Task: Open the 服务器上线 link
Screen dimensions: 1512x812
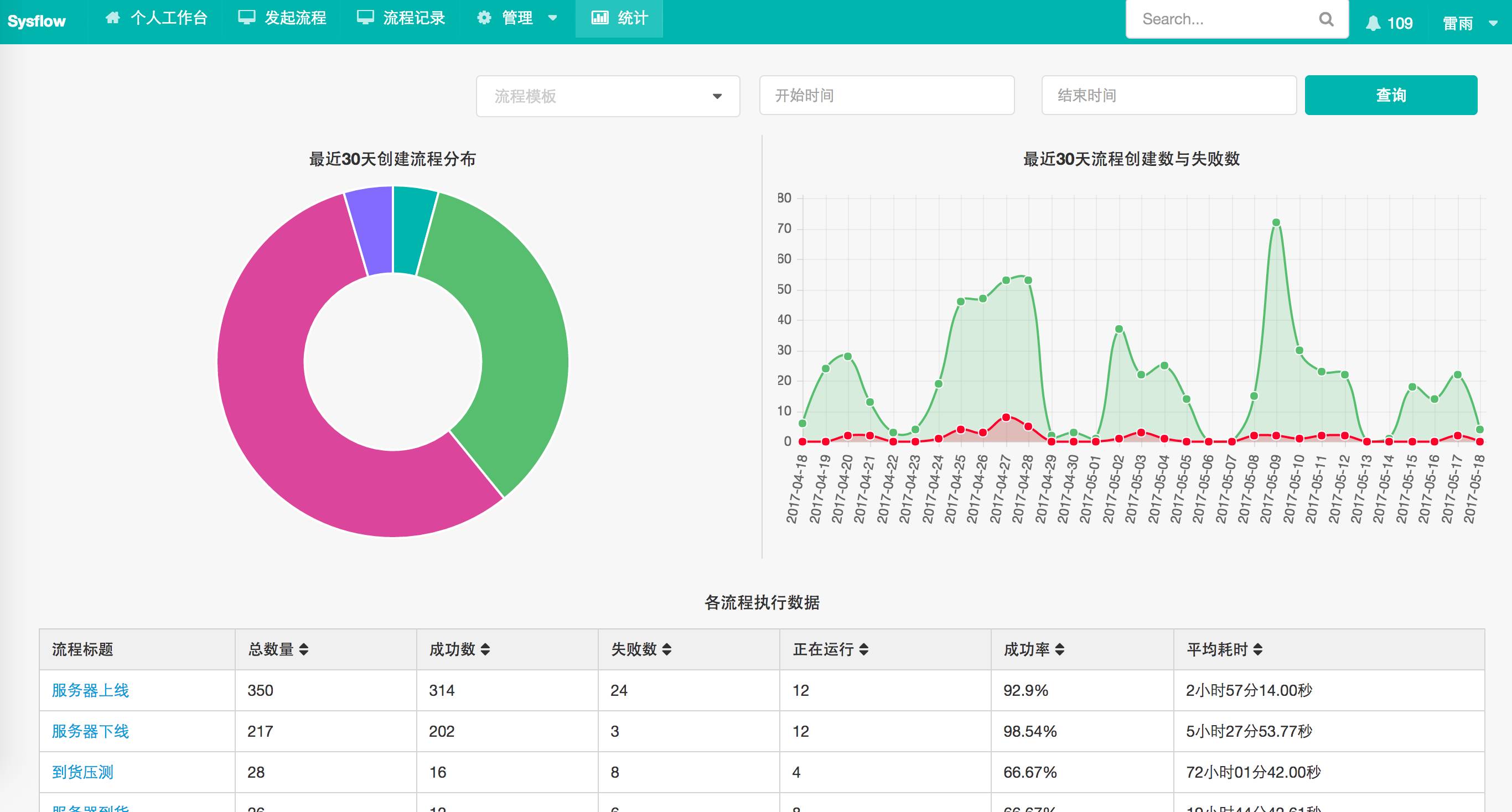Action: point(90,690)
